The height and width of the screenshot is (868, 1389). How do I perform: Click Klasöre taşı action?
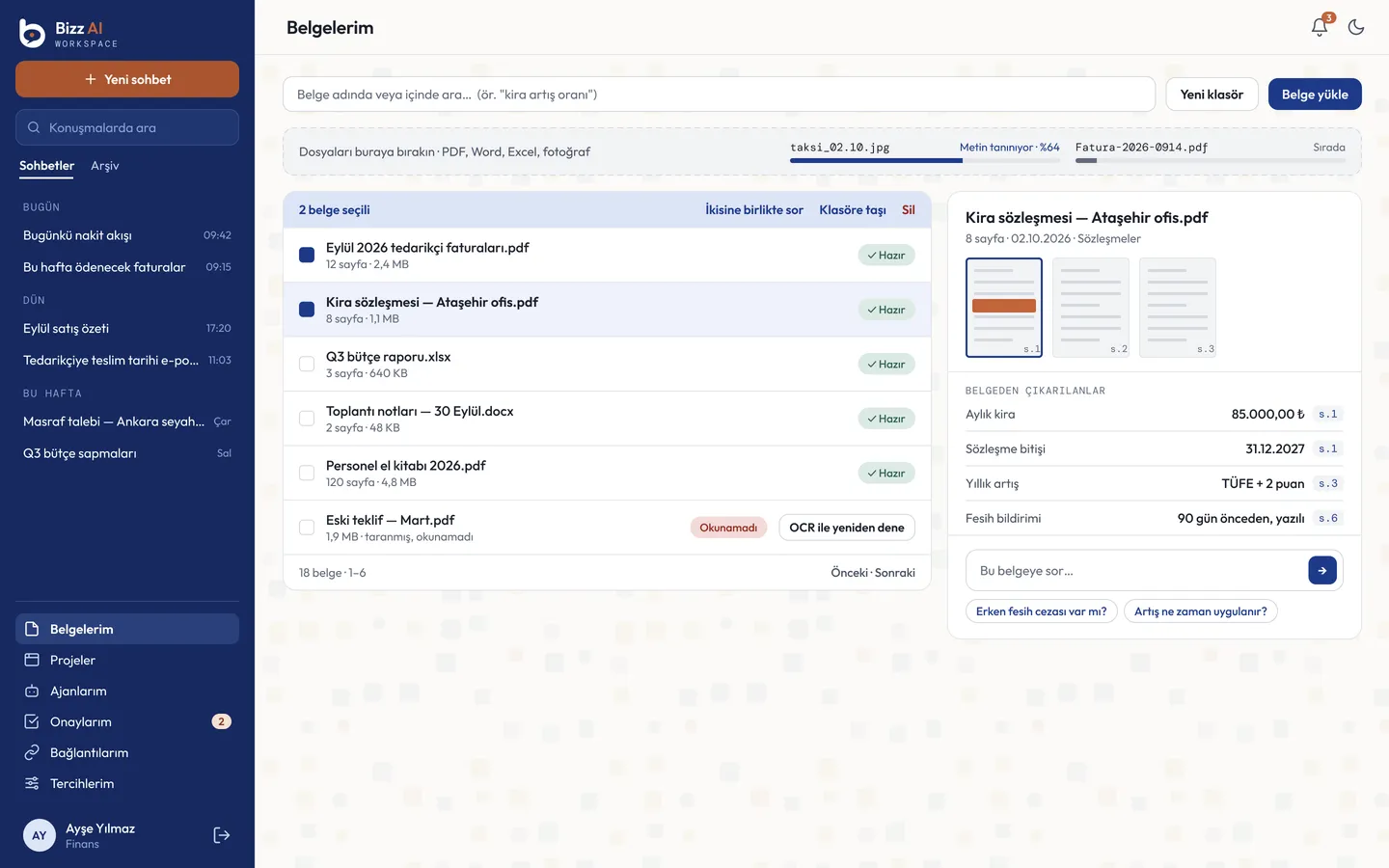853,210
